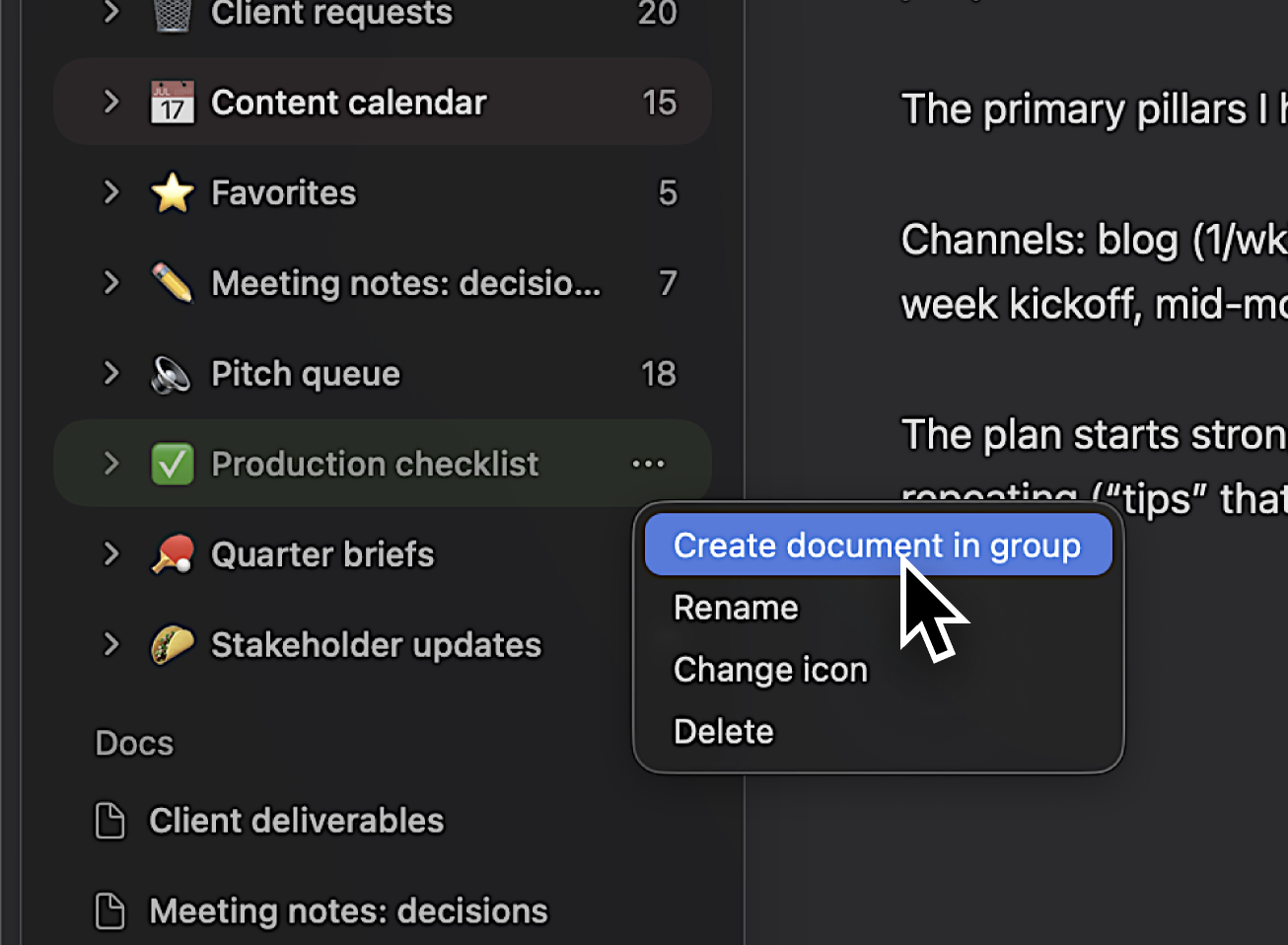Select the Quarter briefs group row
1288x945 pixels.
pyautogui.click(x=322, y=555)
